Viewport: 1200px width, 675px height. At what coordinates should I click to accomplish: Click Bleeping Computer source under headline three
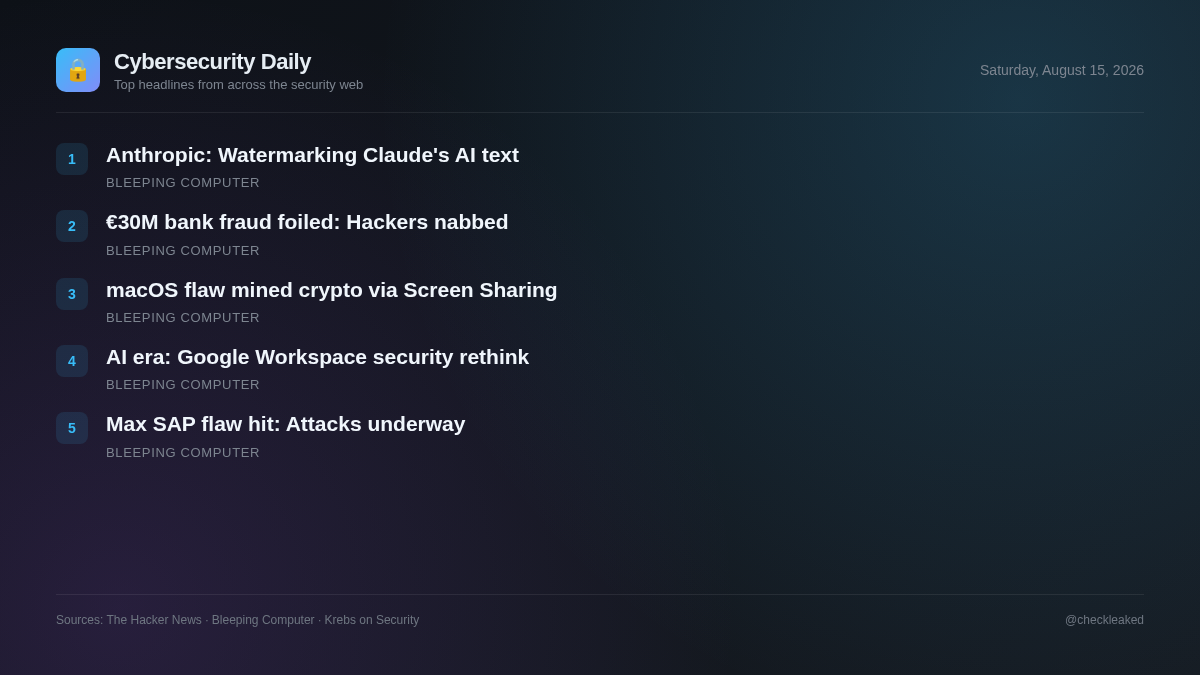point(183,318)
